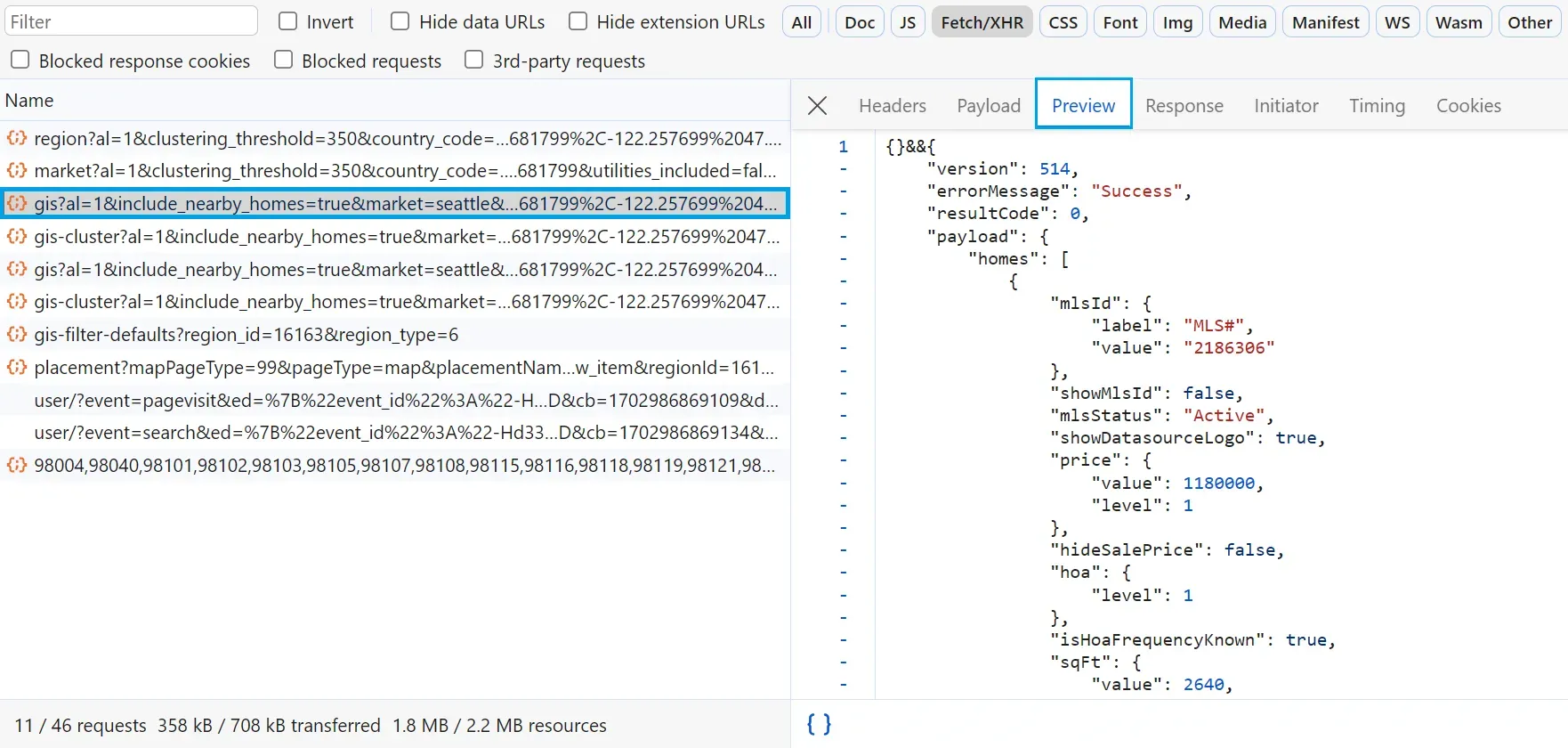Open the Payload tab
Image resolution: width=1568 pixels, height=748 pixels.
click(989, 106)
